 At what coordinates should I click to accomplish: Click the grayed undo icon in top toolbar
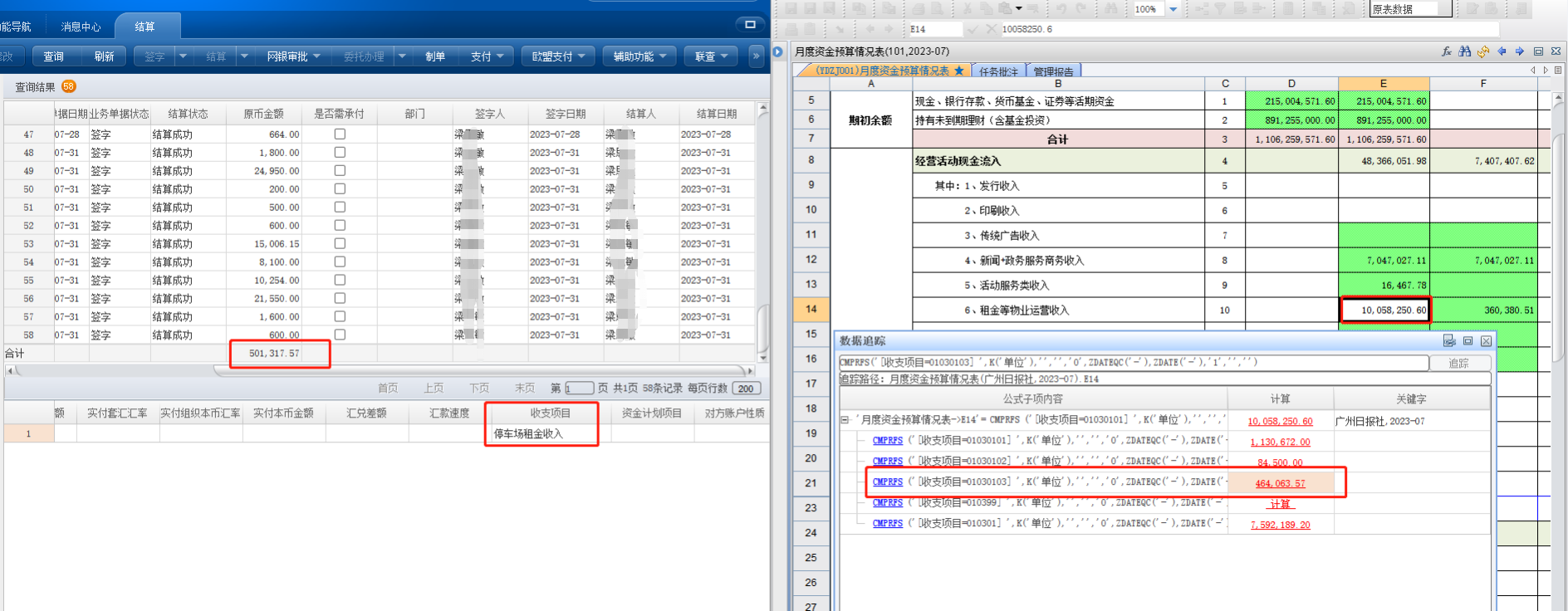(x=1061, y=9)
